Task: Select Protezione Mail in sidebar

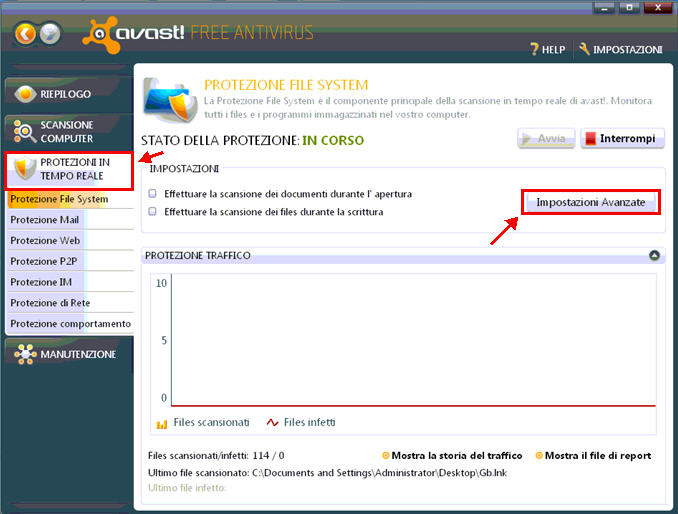Action: [71, 220]
